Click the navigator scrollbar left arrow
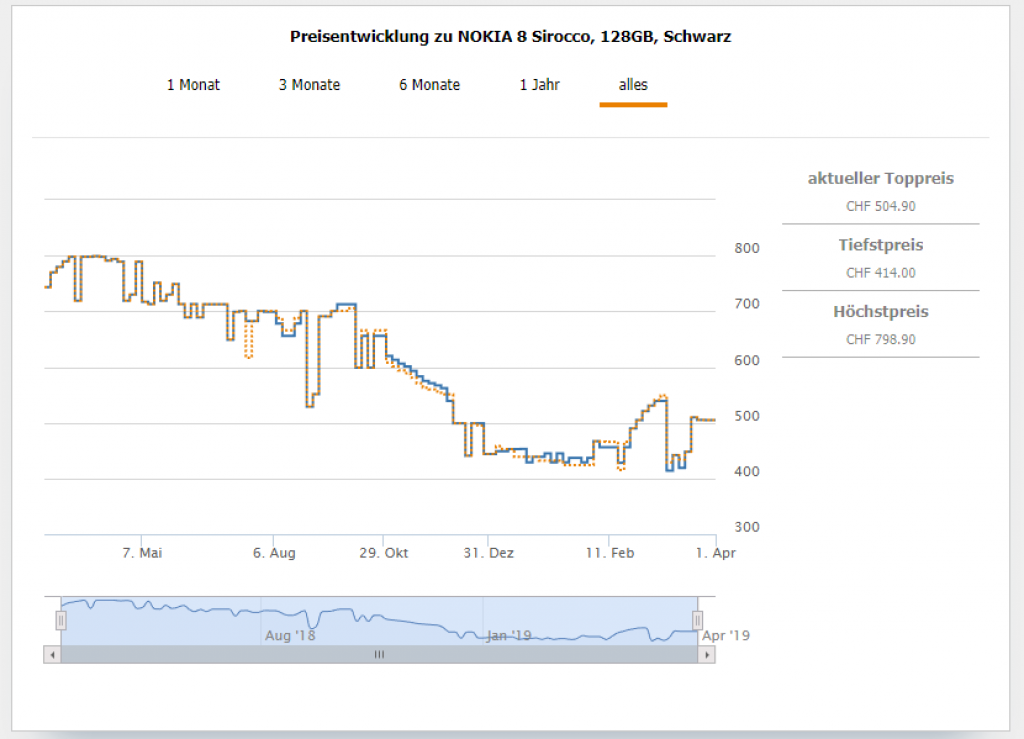The image size is (1024, 739). (x=52, y=654)
